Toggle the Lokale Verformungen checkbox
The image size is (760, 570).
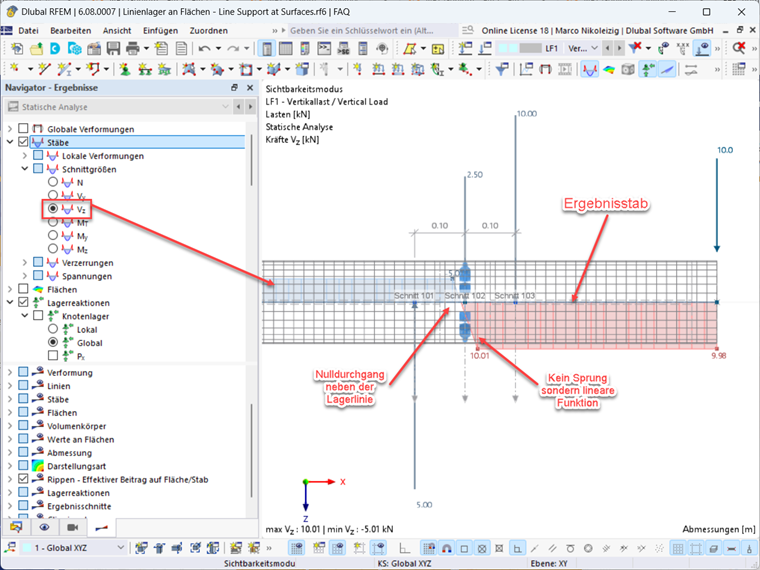(x=38, y=155)
